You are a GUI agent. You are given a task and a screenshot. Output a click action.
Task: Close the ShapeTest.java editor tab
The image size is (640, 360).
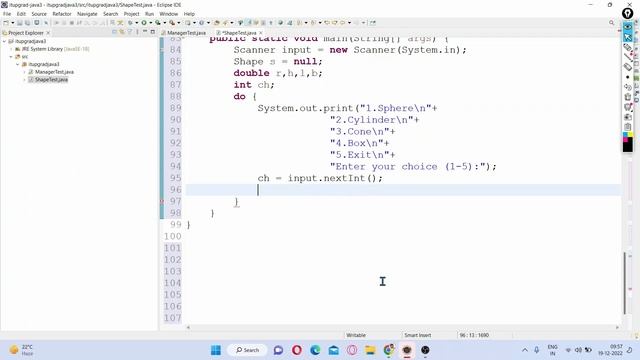pyautogui.click(x=261, y=33)
